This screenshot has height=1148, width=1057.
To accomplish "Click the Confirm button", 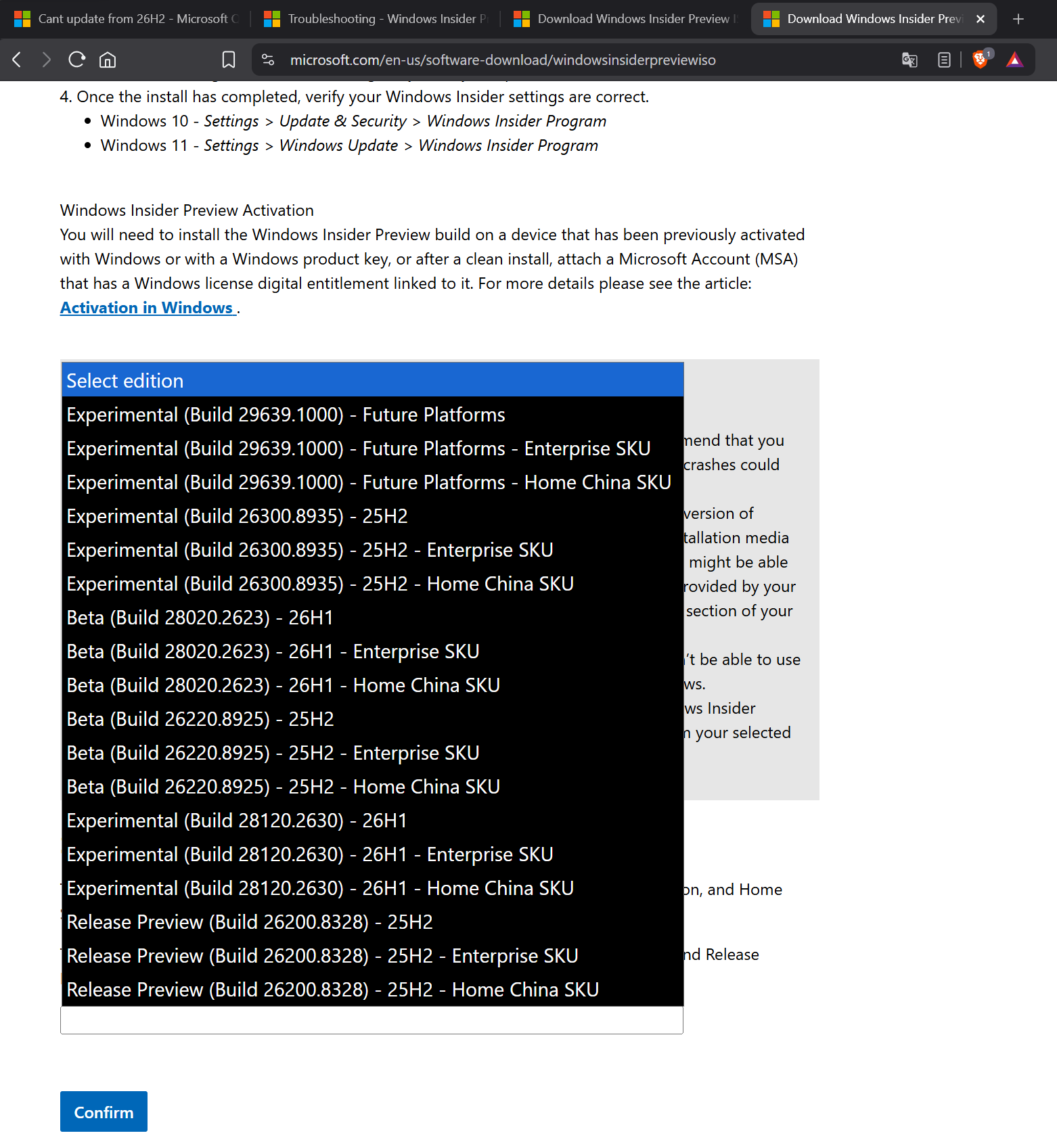I will click(x=104, y=1111).
